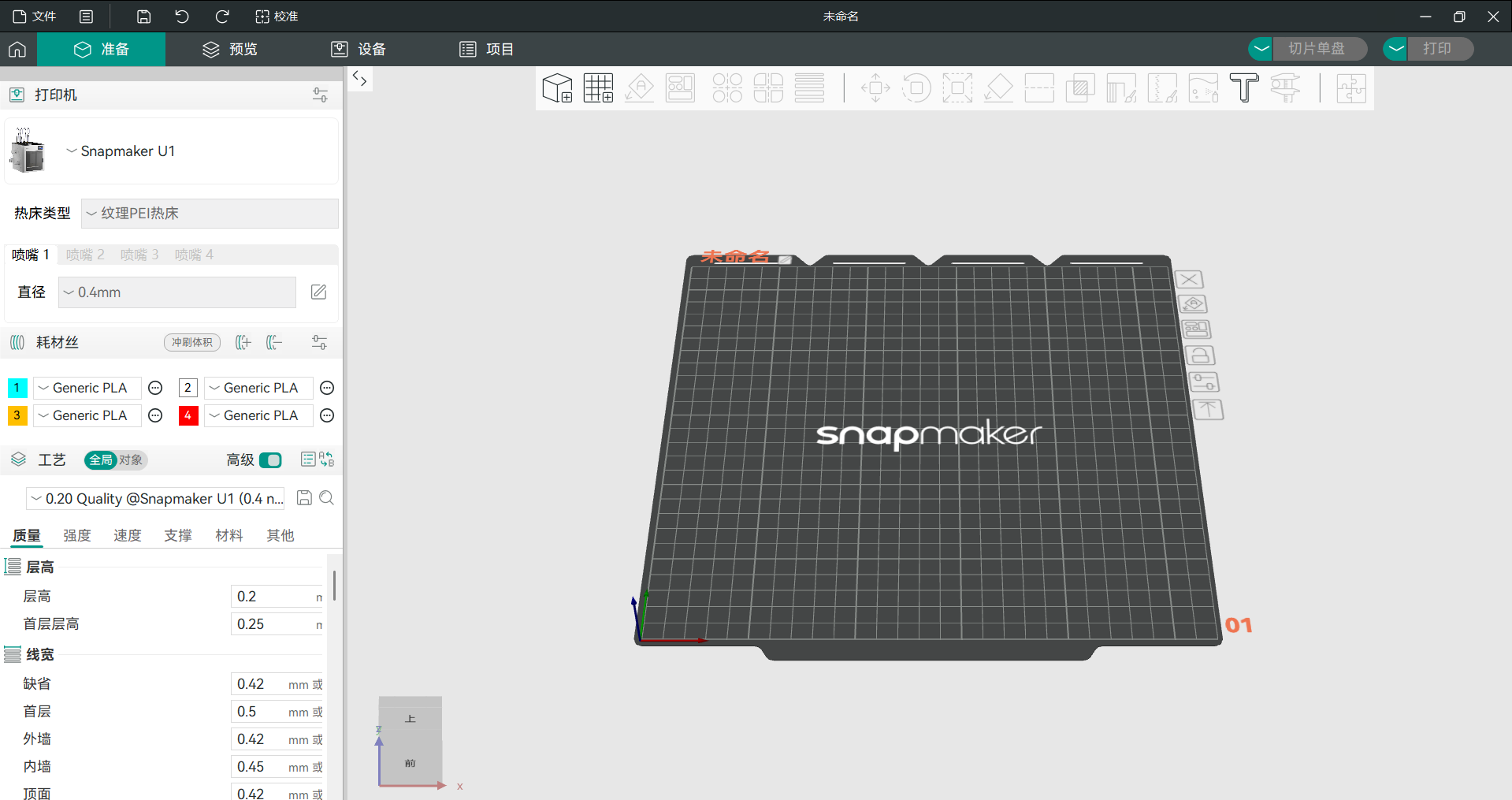Switch process scope to 对象
Screen dimensions: 1512x800
pyautogui.click(x=131, y=460)
